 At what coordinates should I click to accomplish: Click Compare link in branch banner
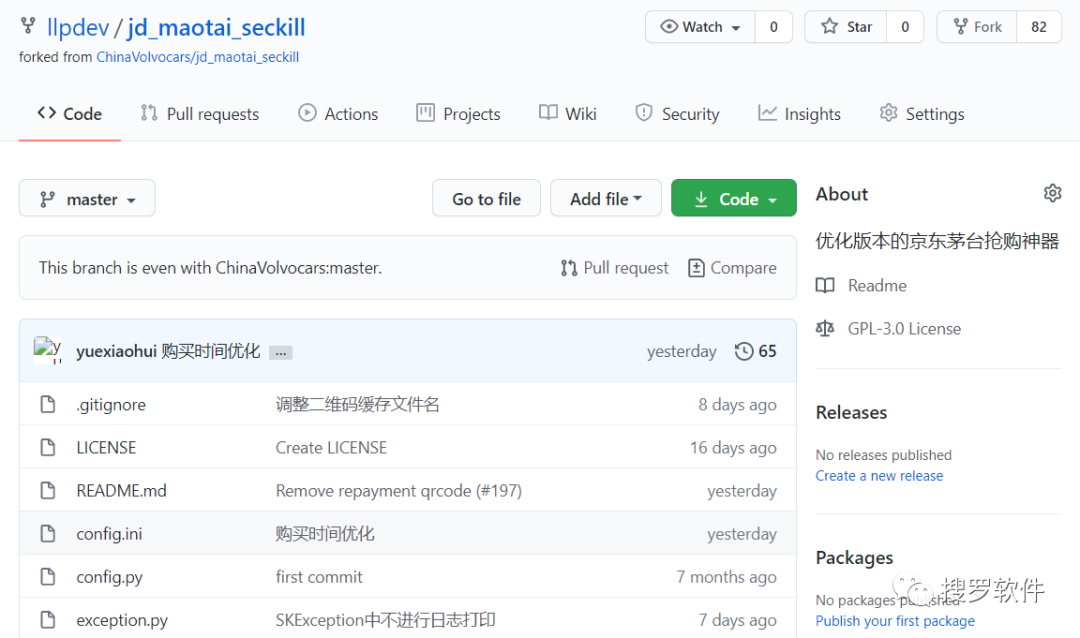[x=732, y=268]
